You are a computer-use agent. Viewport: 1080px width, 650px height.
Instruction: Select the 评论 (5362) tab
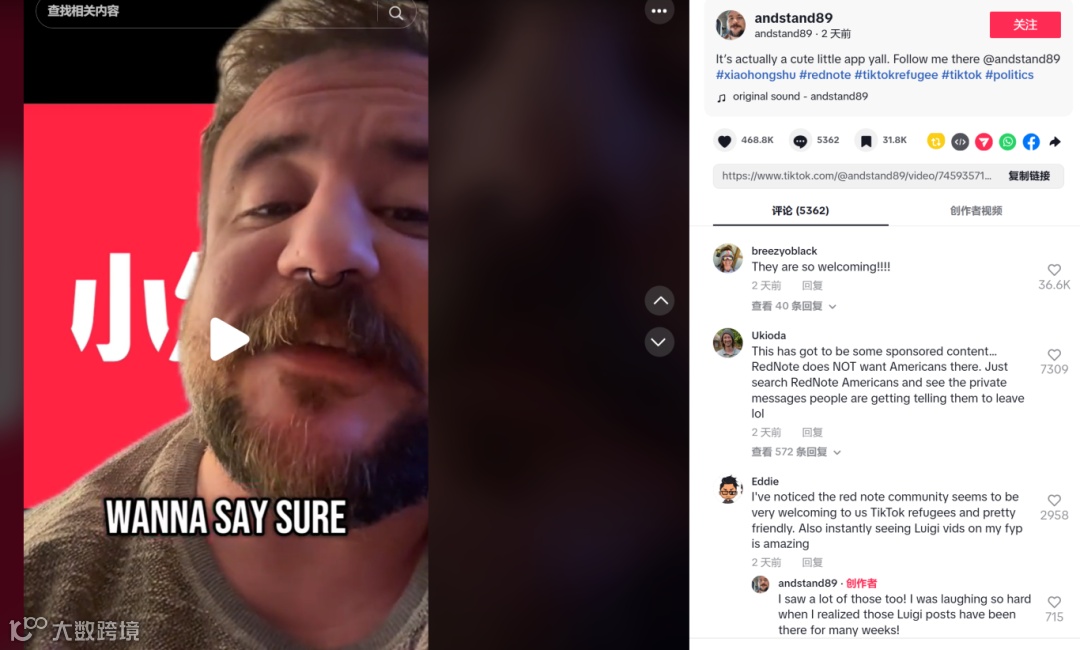800,211
